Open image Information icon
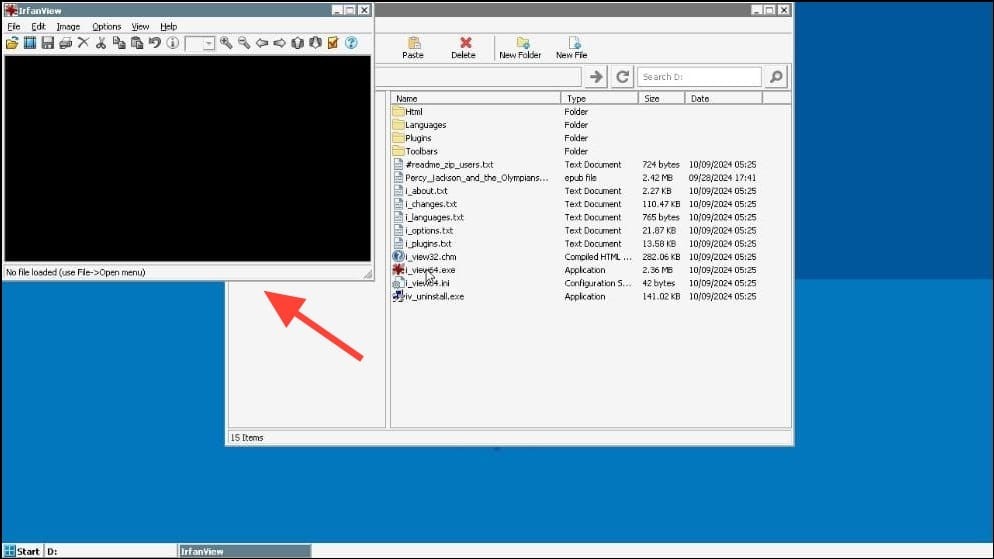Image resolution: width=994 pixels, height=559 pixels. (172, 43)
